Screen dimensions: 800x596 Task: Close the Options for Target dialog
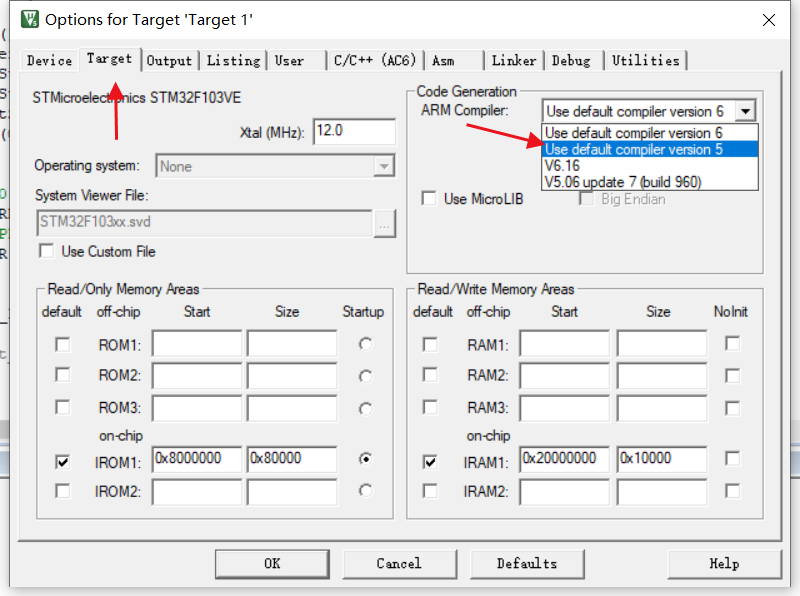click(x=768, y=20)
